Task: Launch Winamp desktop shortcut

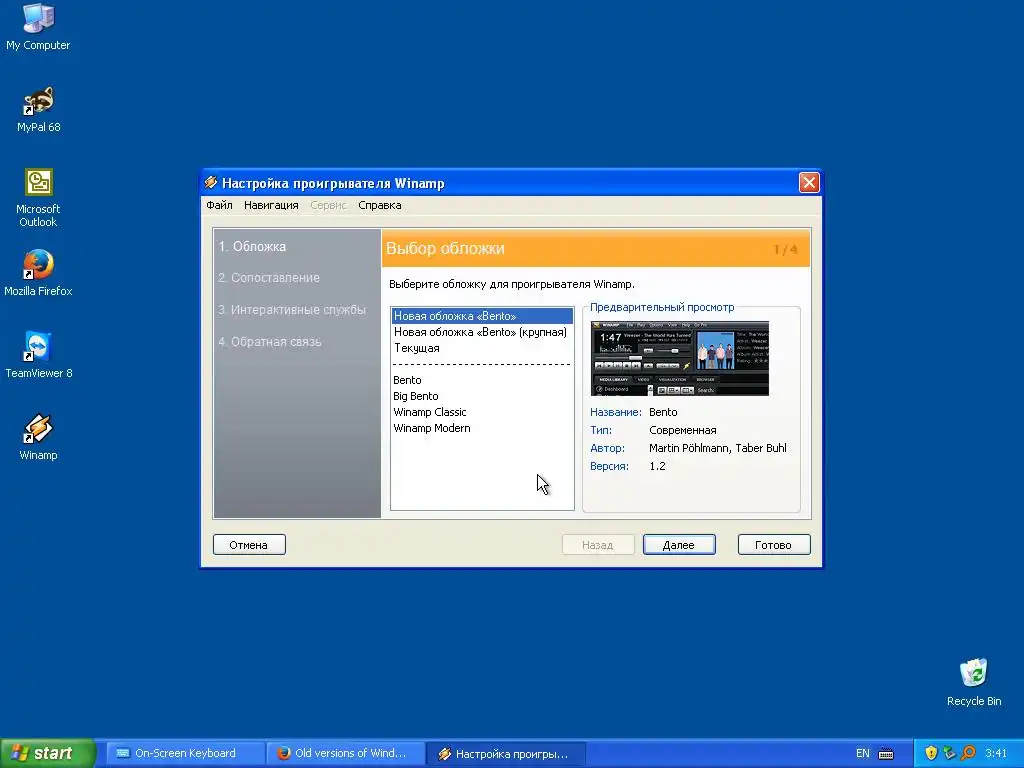Action: click(x=38, y=437)
